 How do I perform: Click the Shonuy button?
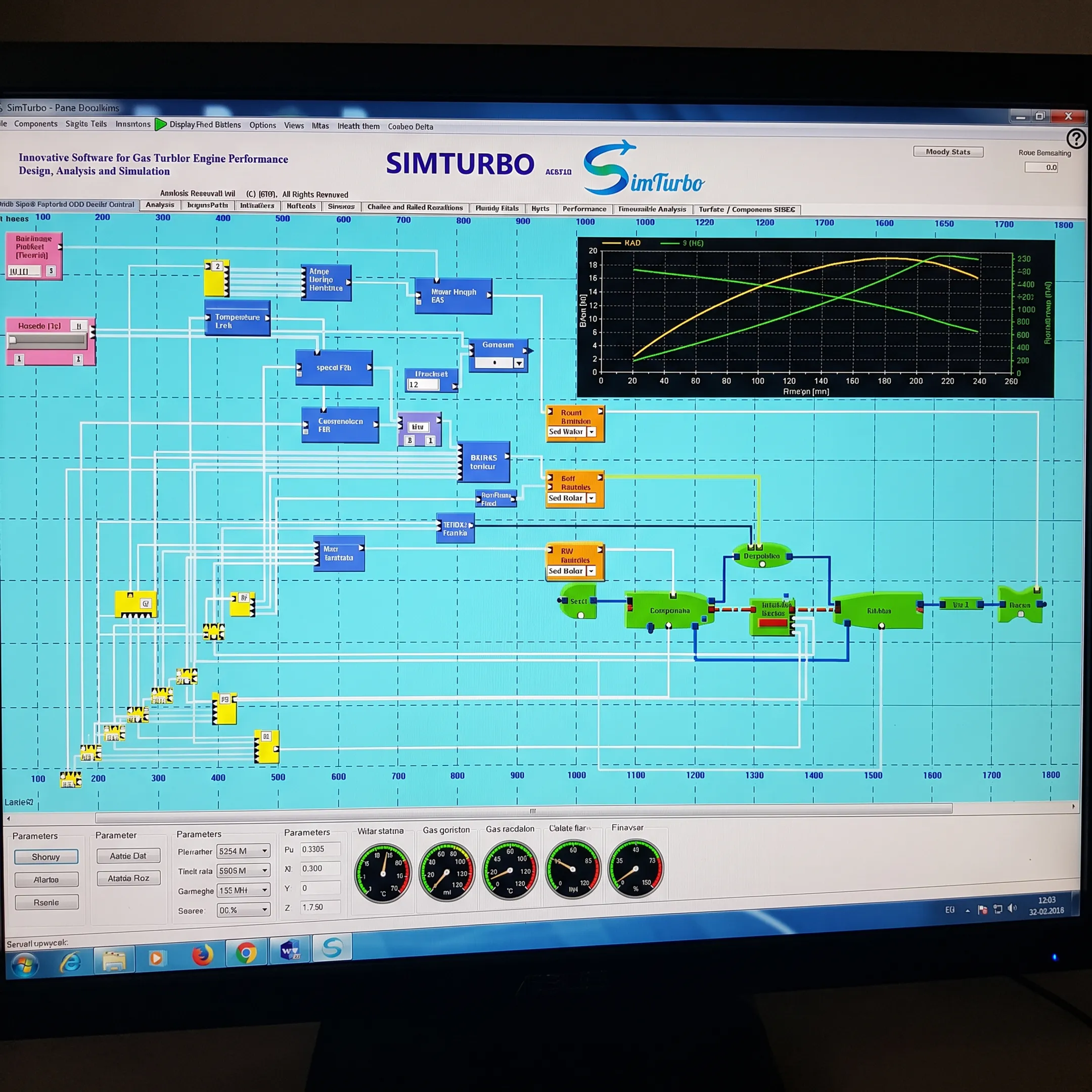click(46, 857)
